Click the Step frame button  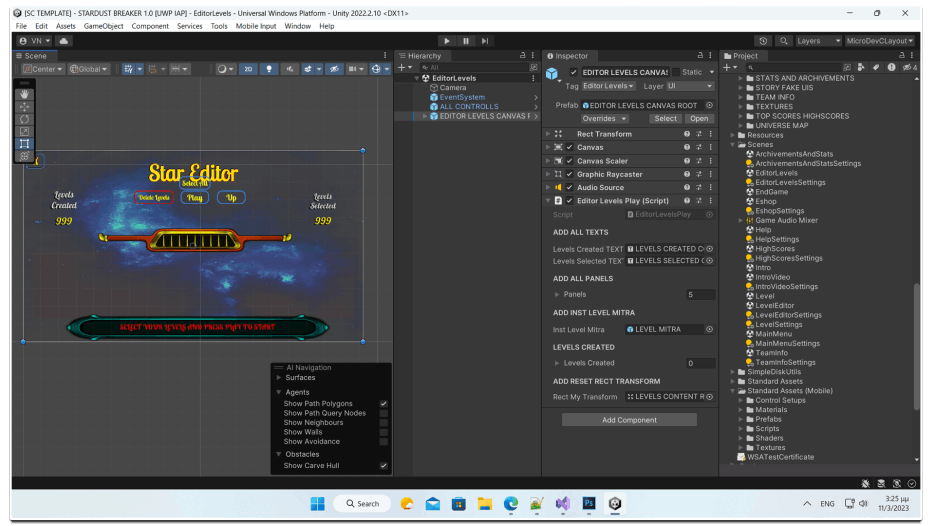485,41
